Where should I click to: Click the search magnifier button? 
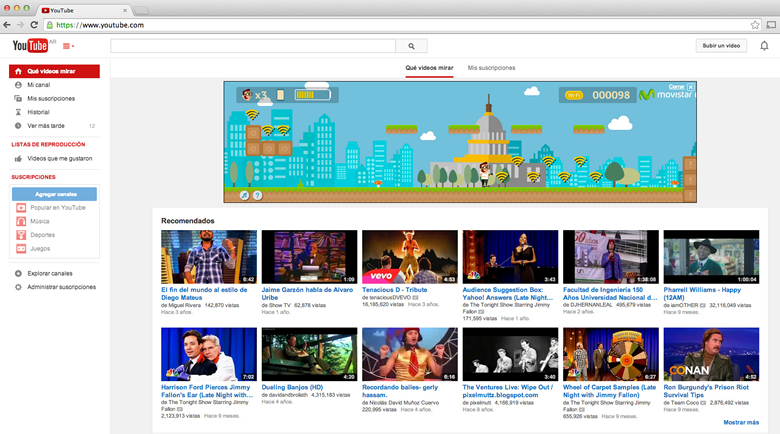coord(411,46)
